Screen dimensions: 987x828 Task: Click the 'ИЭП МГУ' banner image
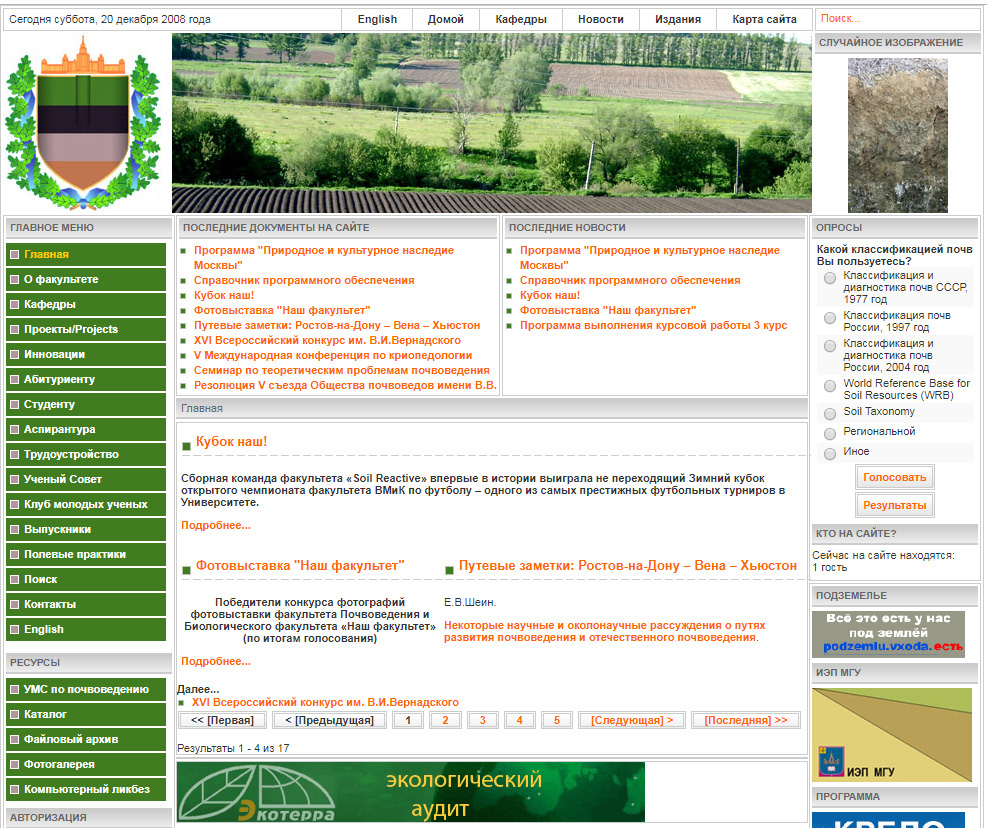point(892,735)
